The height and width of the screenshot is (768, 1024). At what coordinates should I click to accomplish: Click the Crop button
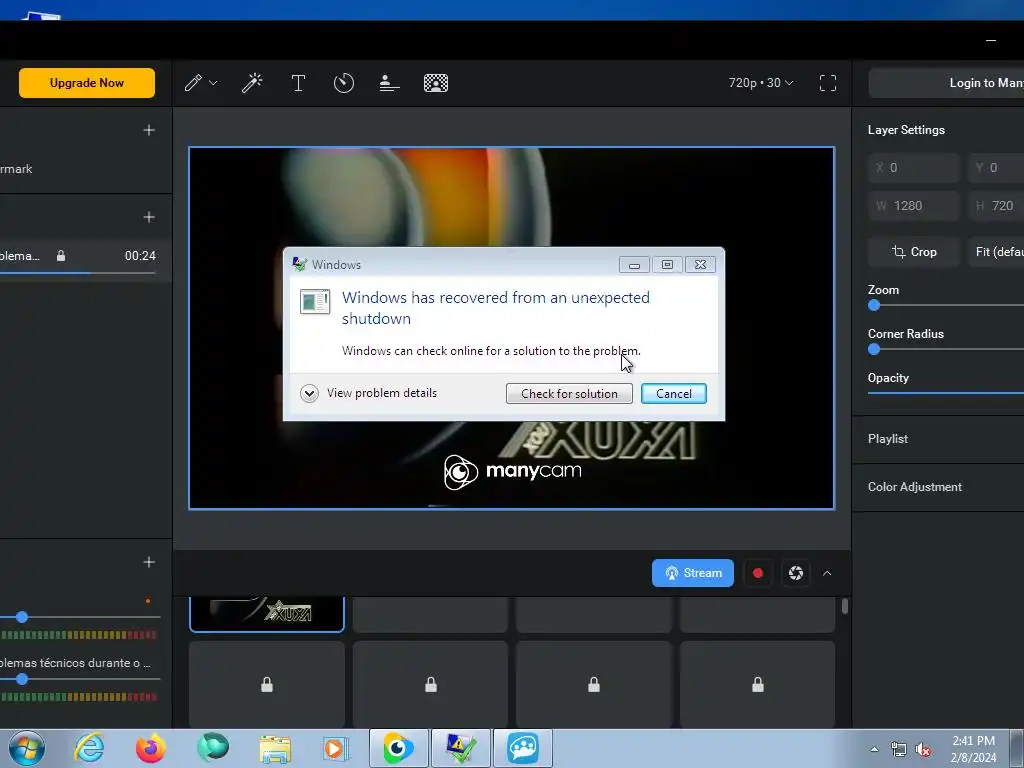coord(914,251)
